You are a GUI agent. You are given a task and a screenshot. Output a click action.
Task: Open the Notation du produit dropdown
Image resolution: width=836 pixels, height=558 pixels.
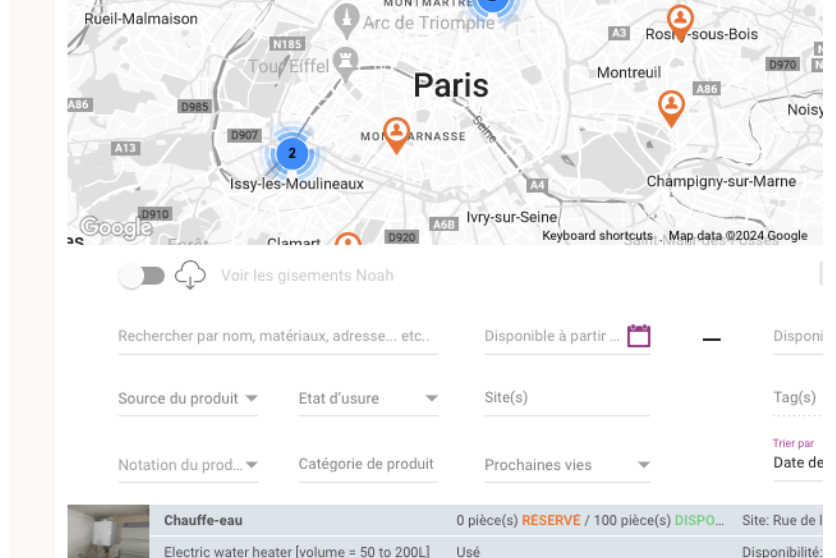click(188, 465)
